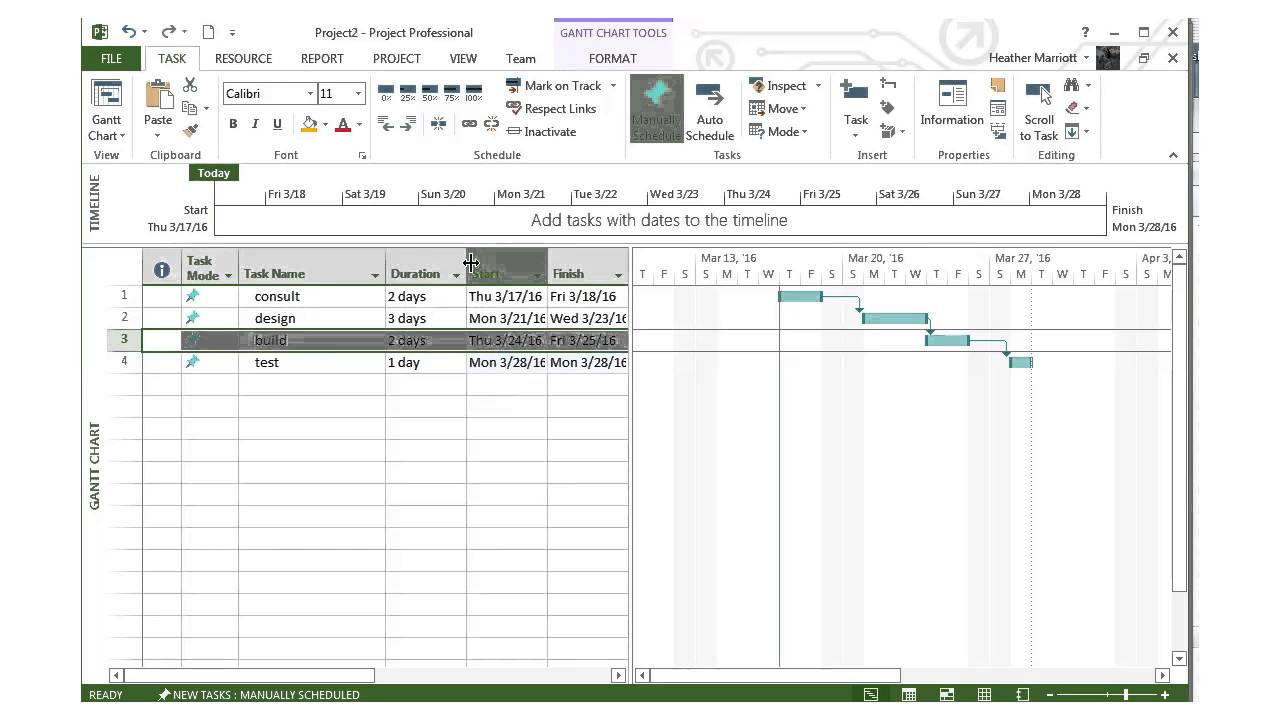Click the Find binoculars icon
The width and height of the screenshot is (1280, 720).
[1071, 85]
